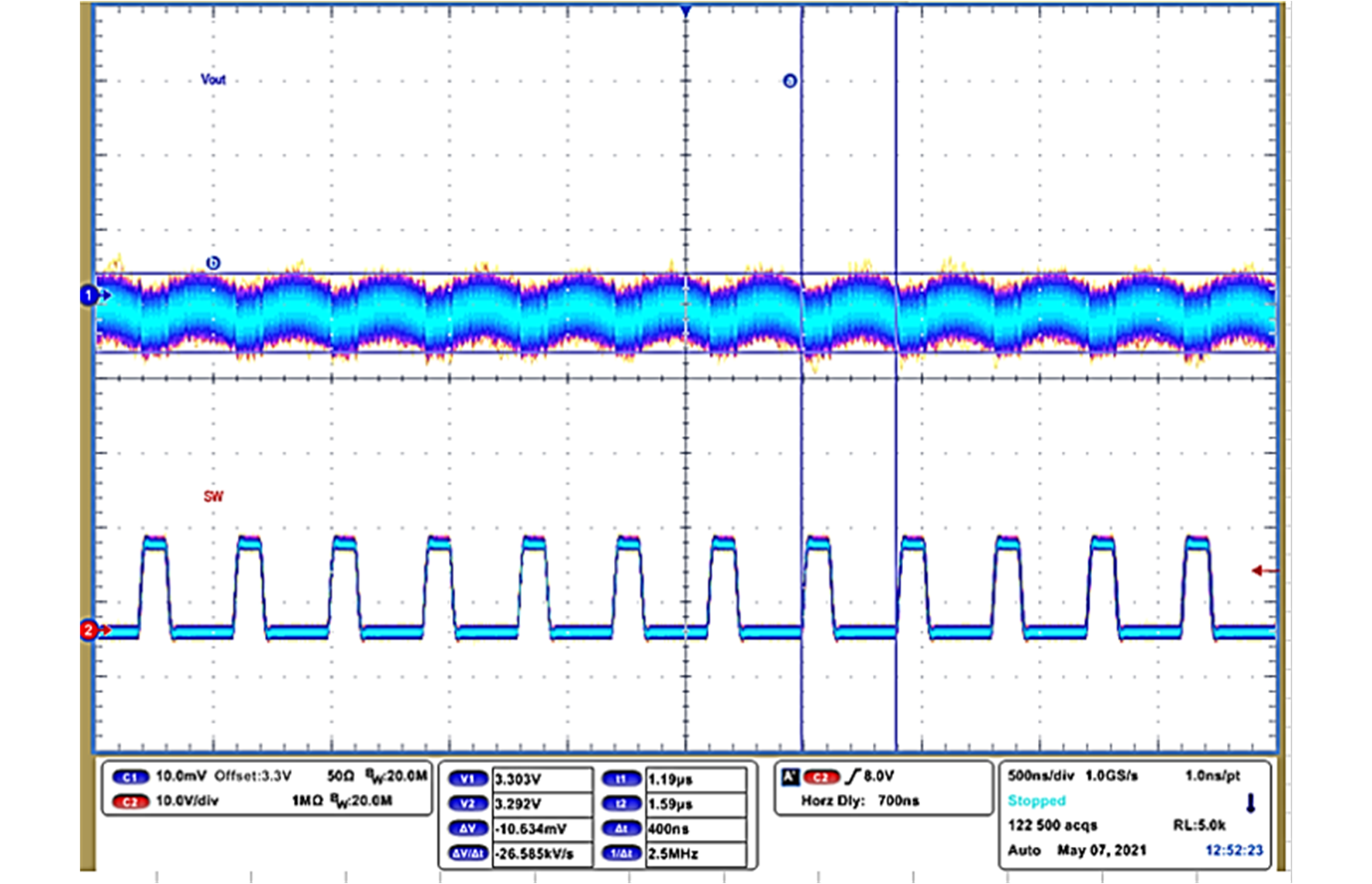Screen dimensions: 1372x884
Task: Select cursor handle b on the waveform
Action: pos(213,263)
